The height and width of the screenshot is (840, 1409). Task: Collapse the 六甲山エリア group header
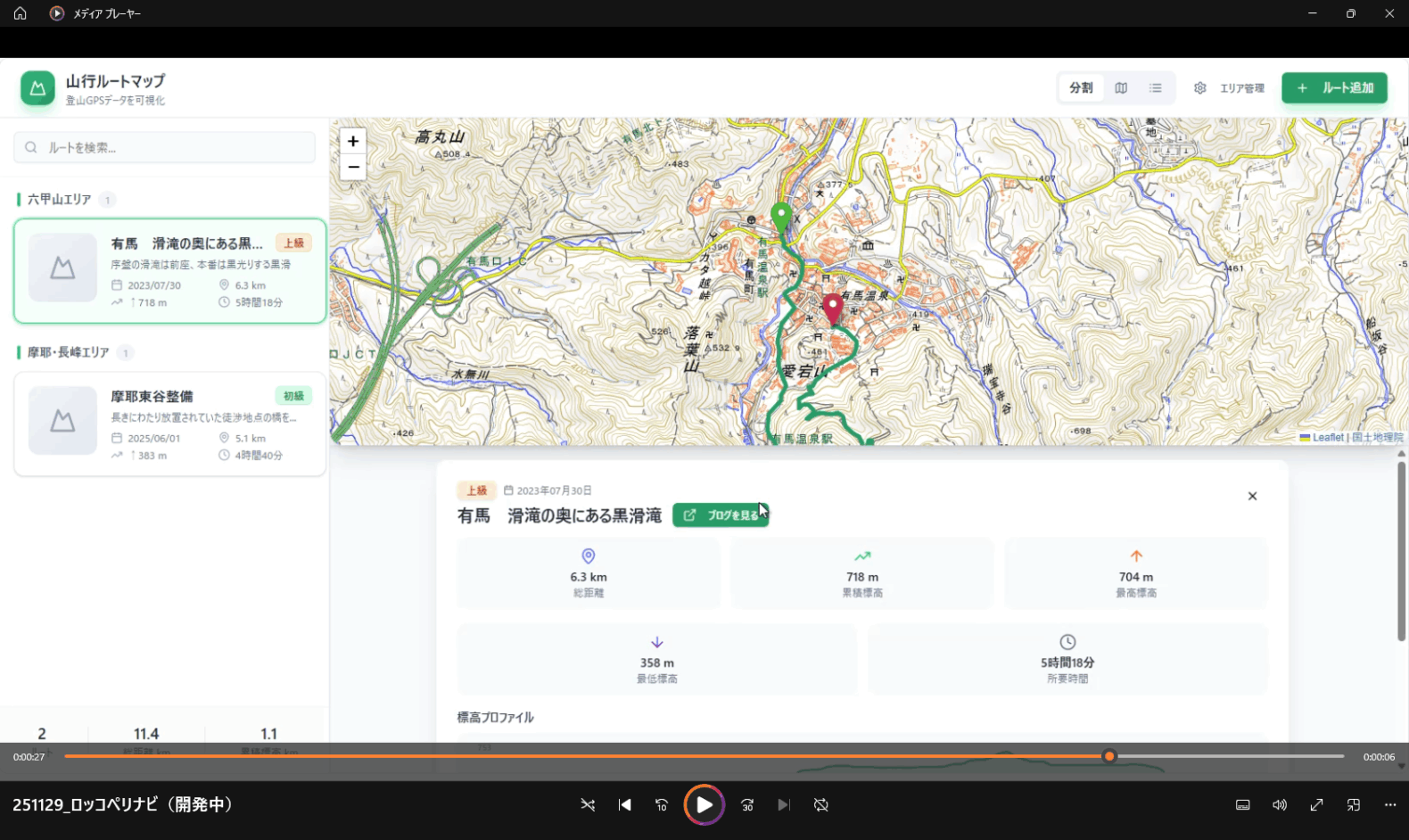[60, 199]
